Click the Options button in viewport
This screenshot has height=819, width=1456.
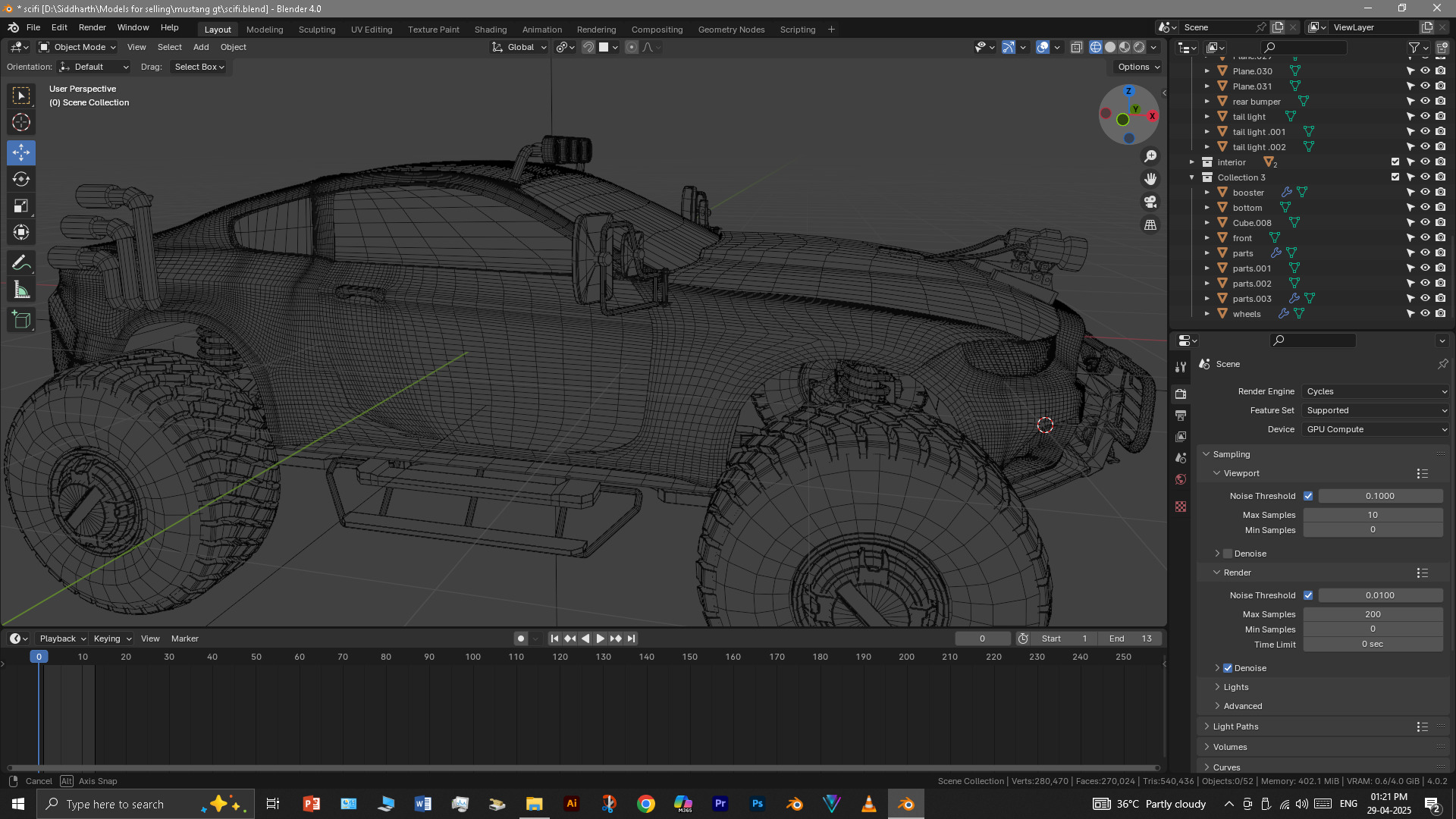tap(1138, 67)
